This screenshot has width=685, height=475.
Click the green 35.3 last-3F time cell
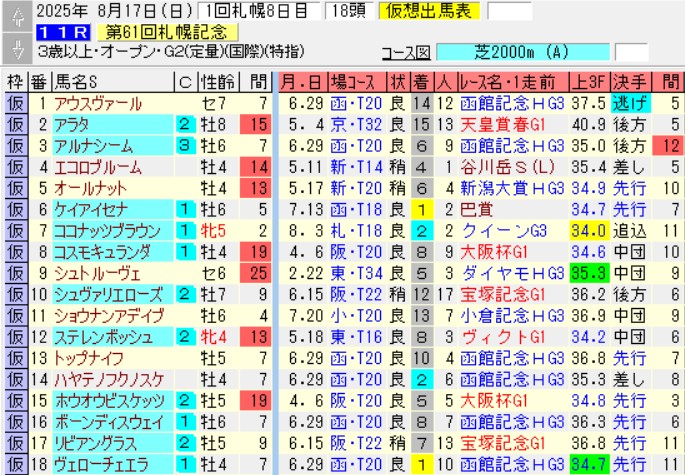click(589, 273)
